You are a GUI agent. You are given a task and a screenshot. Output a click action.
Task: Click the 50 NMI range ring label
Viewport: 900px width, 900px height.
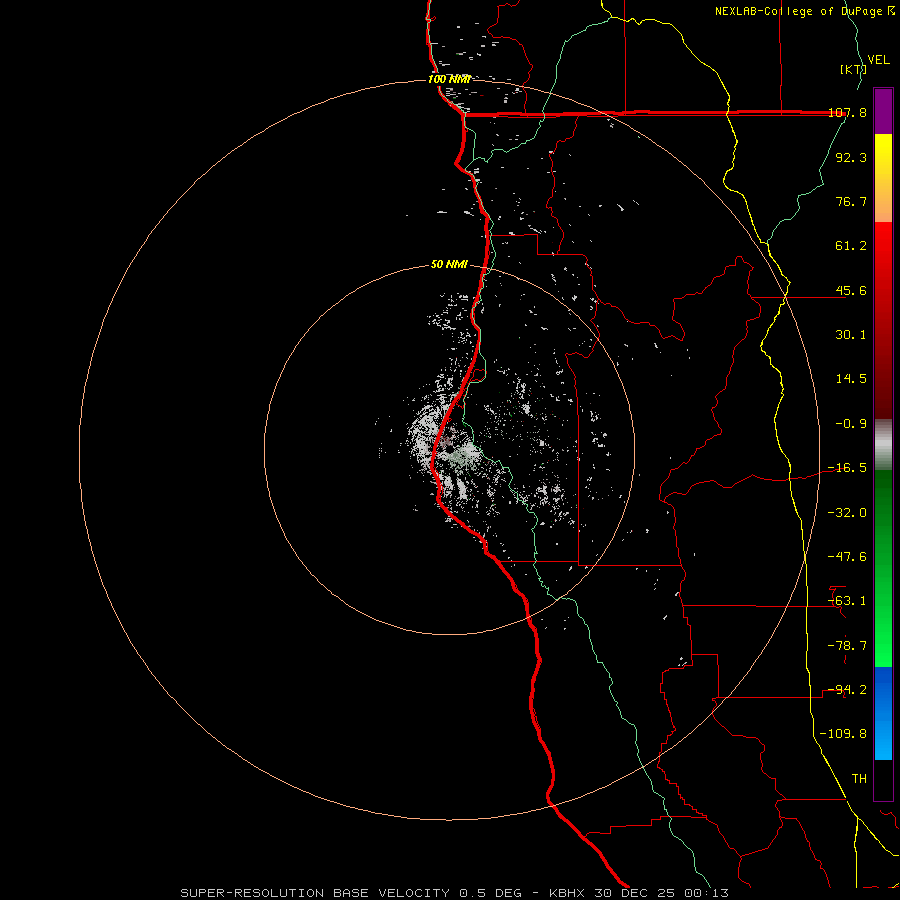(x=449, y=265)
